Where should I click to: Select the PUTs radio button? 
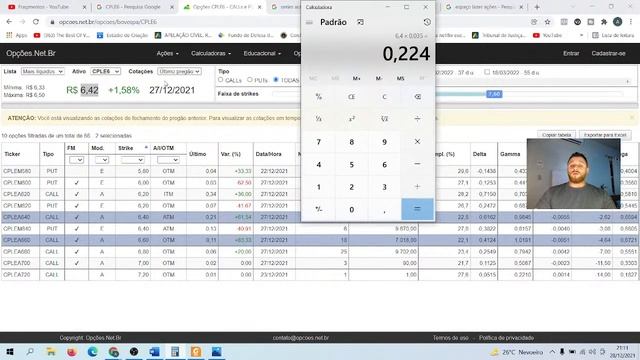[250, 80]
